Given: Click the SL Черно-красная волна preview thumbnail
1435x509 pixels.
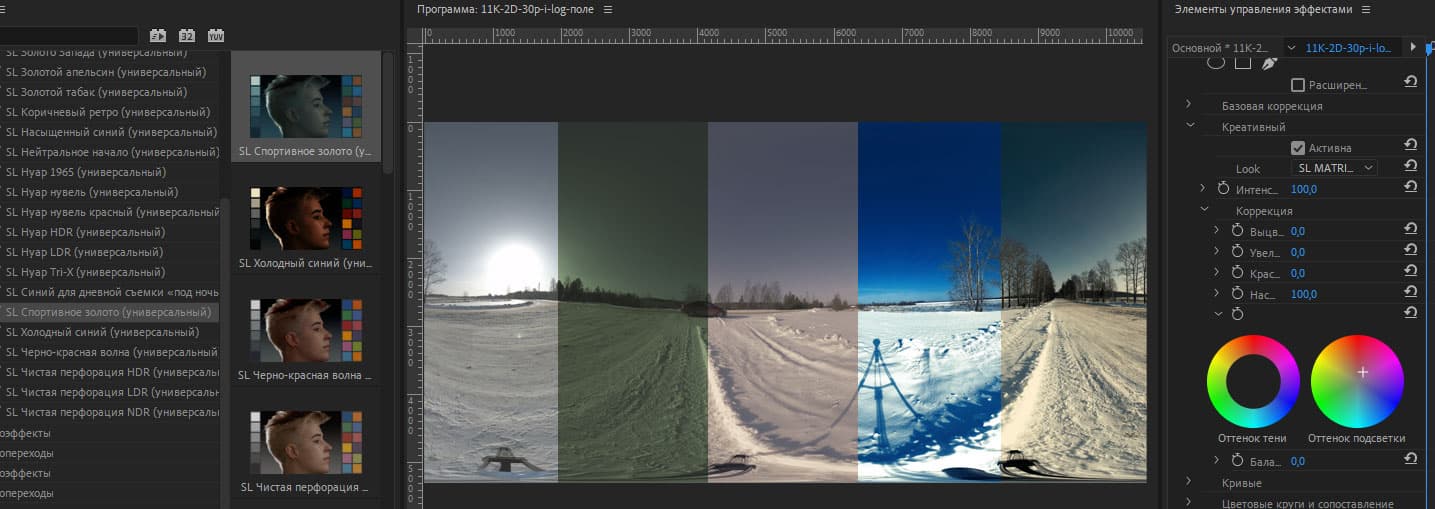Looking at the screenshot, I should pyautogui.click(x=305, y=330).
